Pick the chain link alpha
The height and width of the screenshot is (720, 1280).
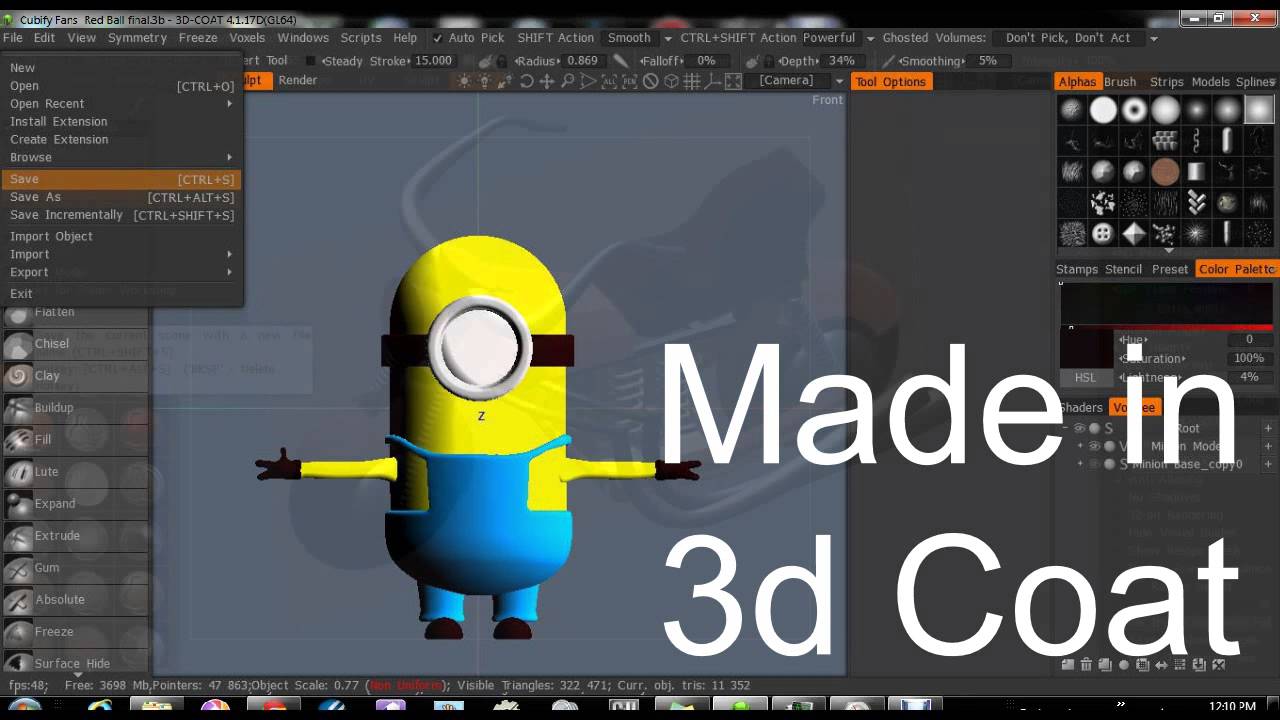point(1196,141)
